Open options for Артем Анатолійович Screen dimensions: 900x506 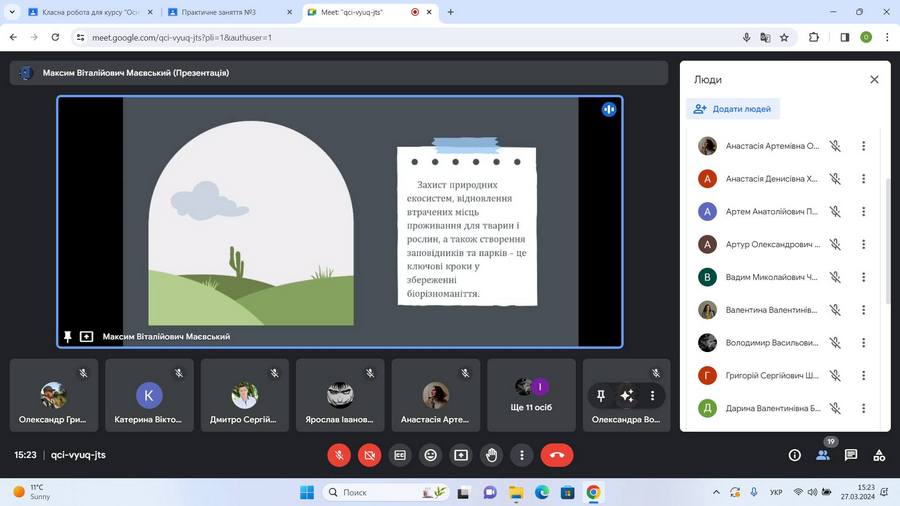click(x=863, y=211)
